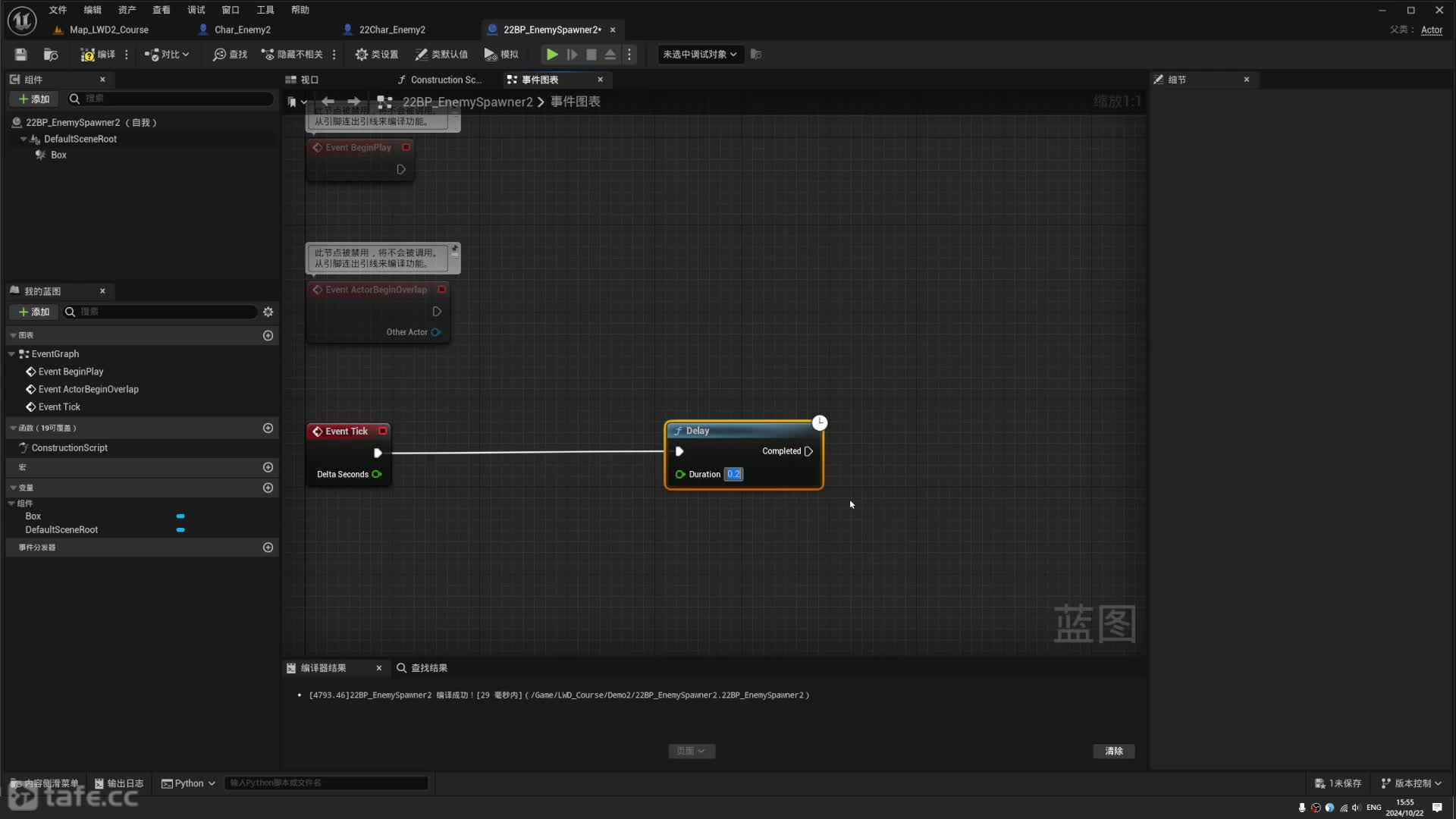
Task: Add new function with 函数 plus icon
Action: pyautogui.click(x=268, y=428)
